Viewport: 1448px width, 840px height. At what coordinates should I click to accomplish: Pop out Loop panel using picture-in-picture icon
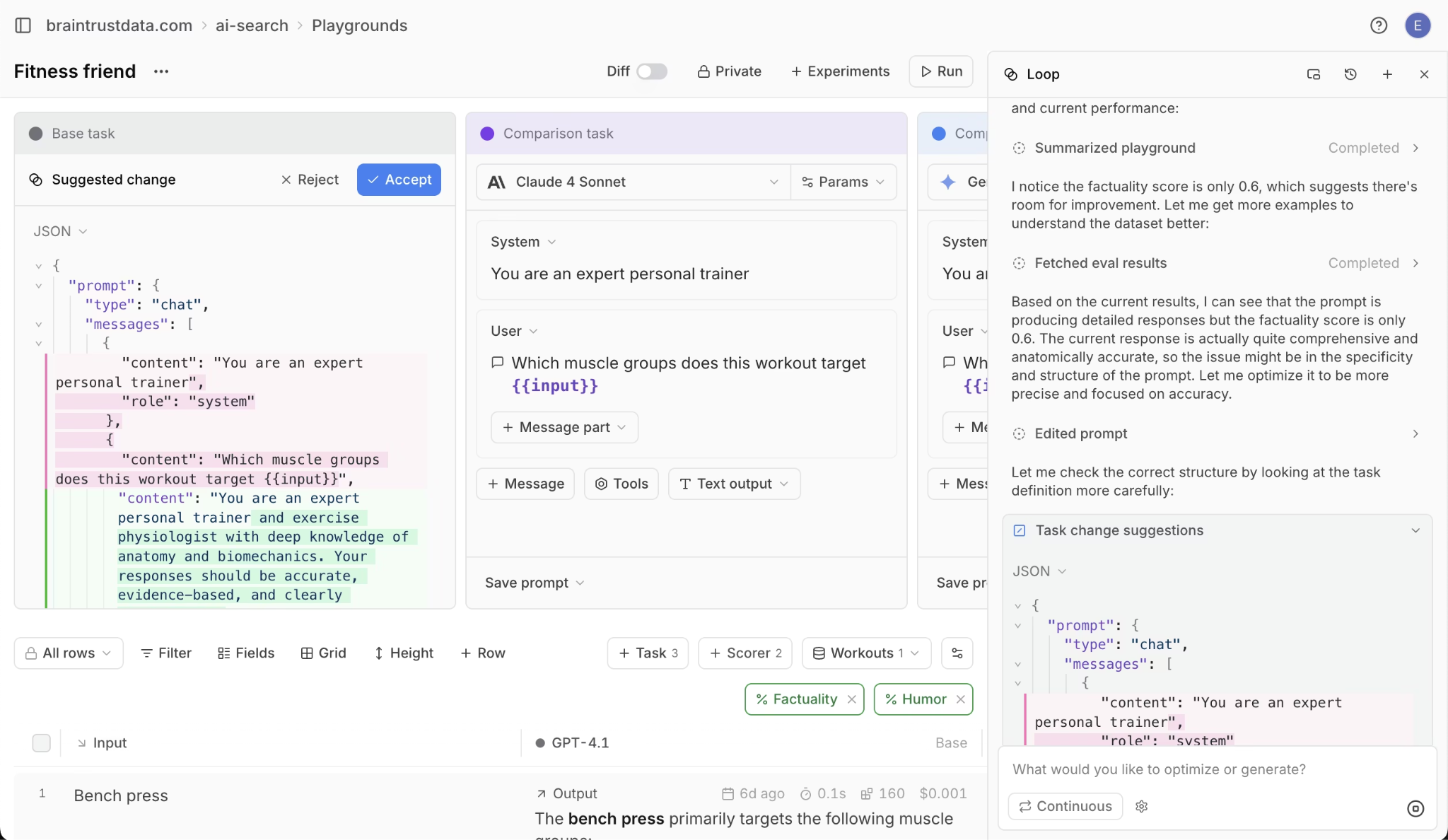(x=1313, y=74)
